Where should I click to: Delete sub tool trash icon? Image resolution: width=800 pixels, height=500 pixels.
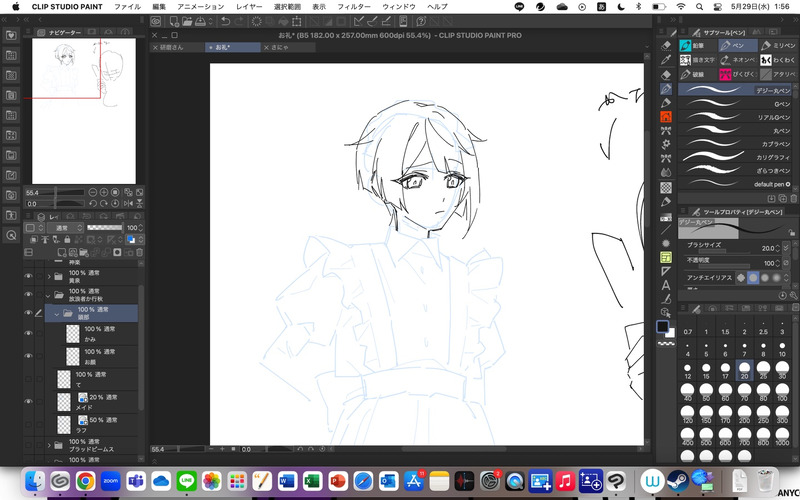pyautogui.click(x=793, y=198)
